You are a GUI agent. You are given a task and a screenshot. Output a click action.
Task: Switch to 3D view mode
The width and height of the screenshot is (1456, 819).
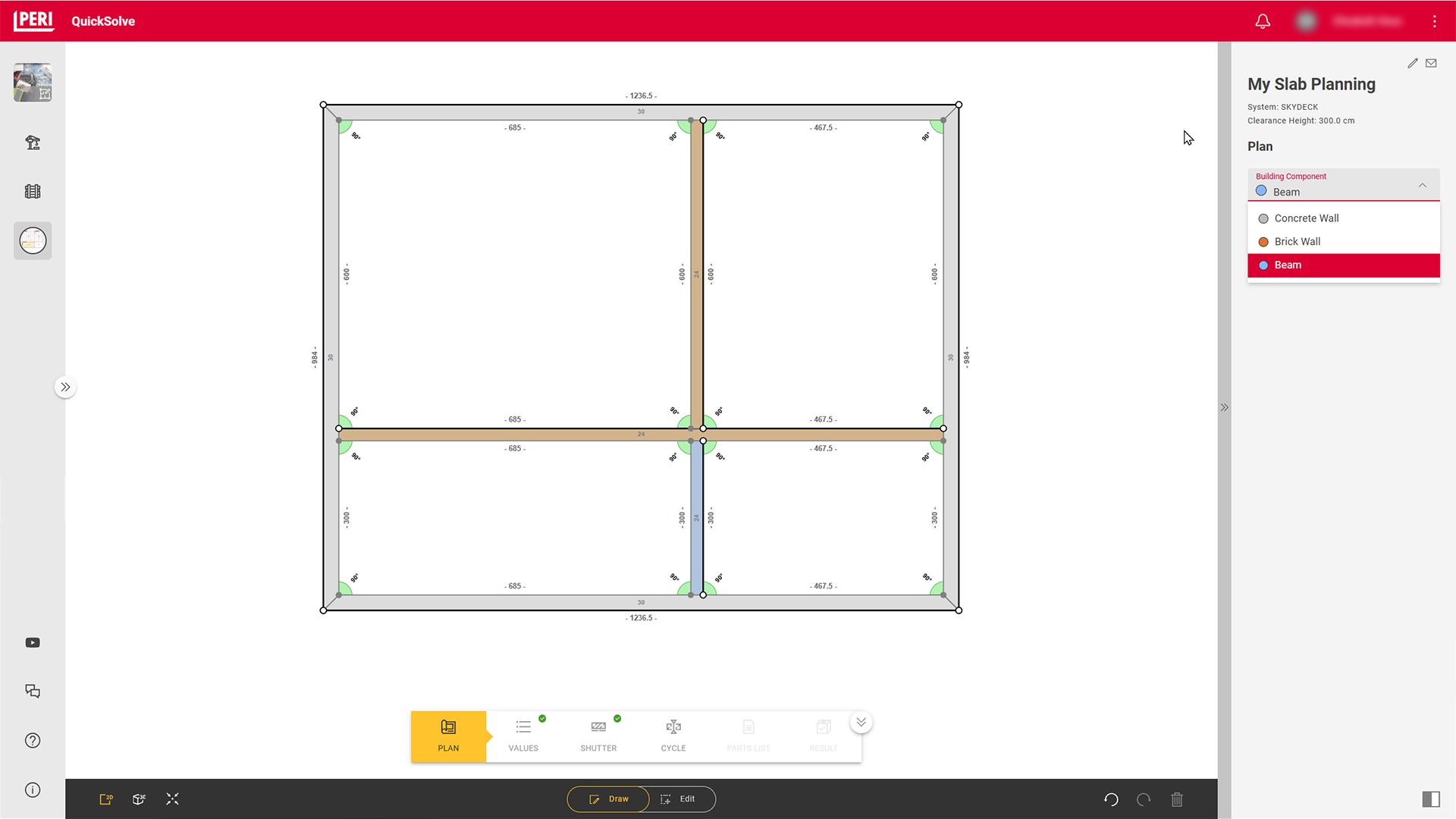click(139, 799)
